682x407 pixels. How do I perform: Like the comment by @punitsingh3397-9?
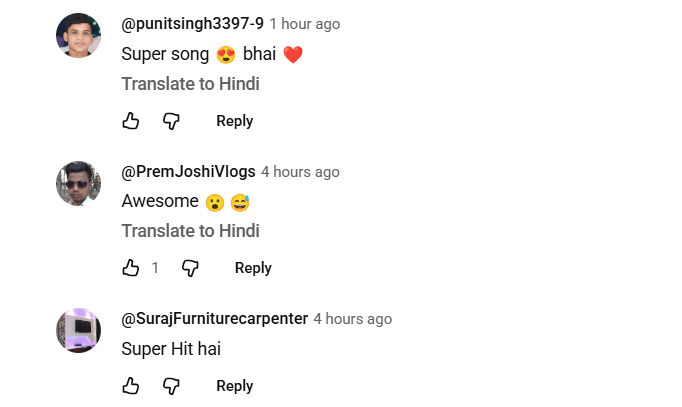click(x=130, y=121)
